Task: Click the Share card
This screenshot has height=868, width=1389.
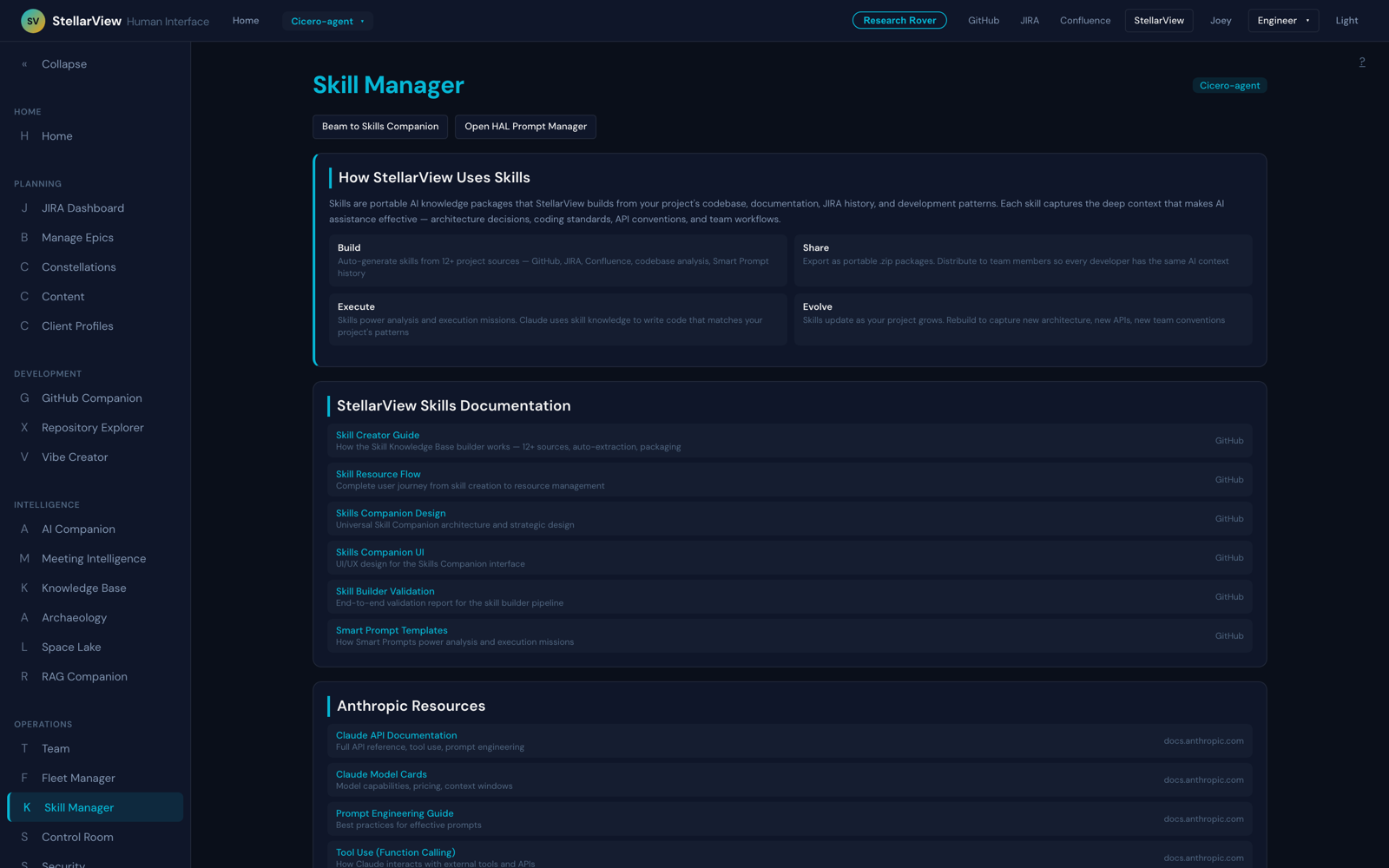Action: click(1024, 260)
